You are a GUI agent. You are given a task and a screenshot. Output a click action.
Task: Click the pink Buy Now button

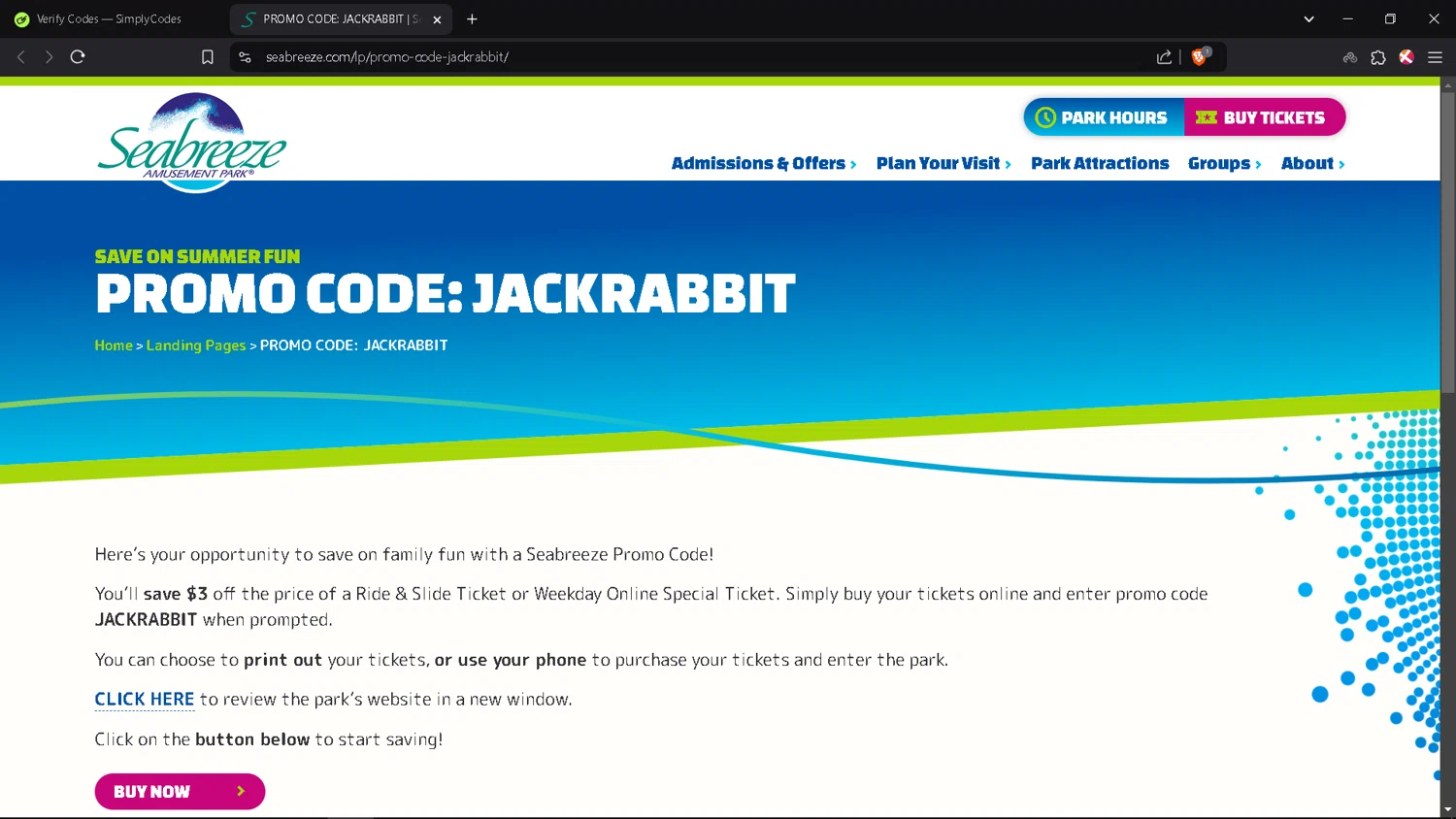tap(180, 791)
